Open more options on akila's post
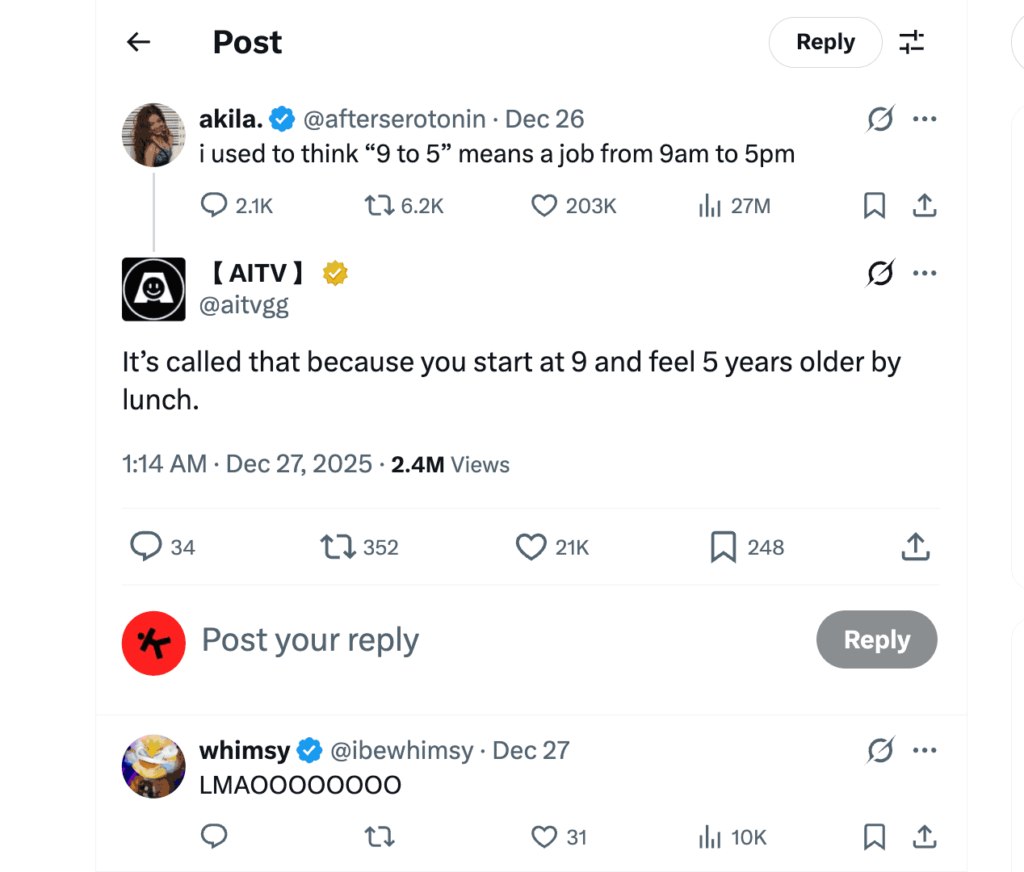 tap(925, 118)
